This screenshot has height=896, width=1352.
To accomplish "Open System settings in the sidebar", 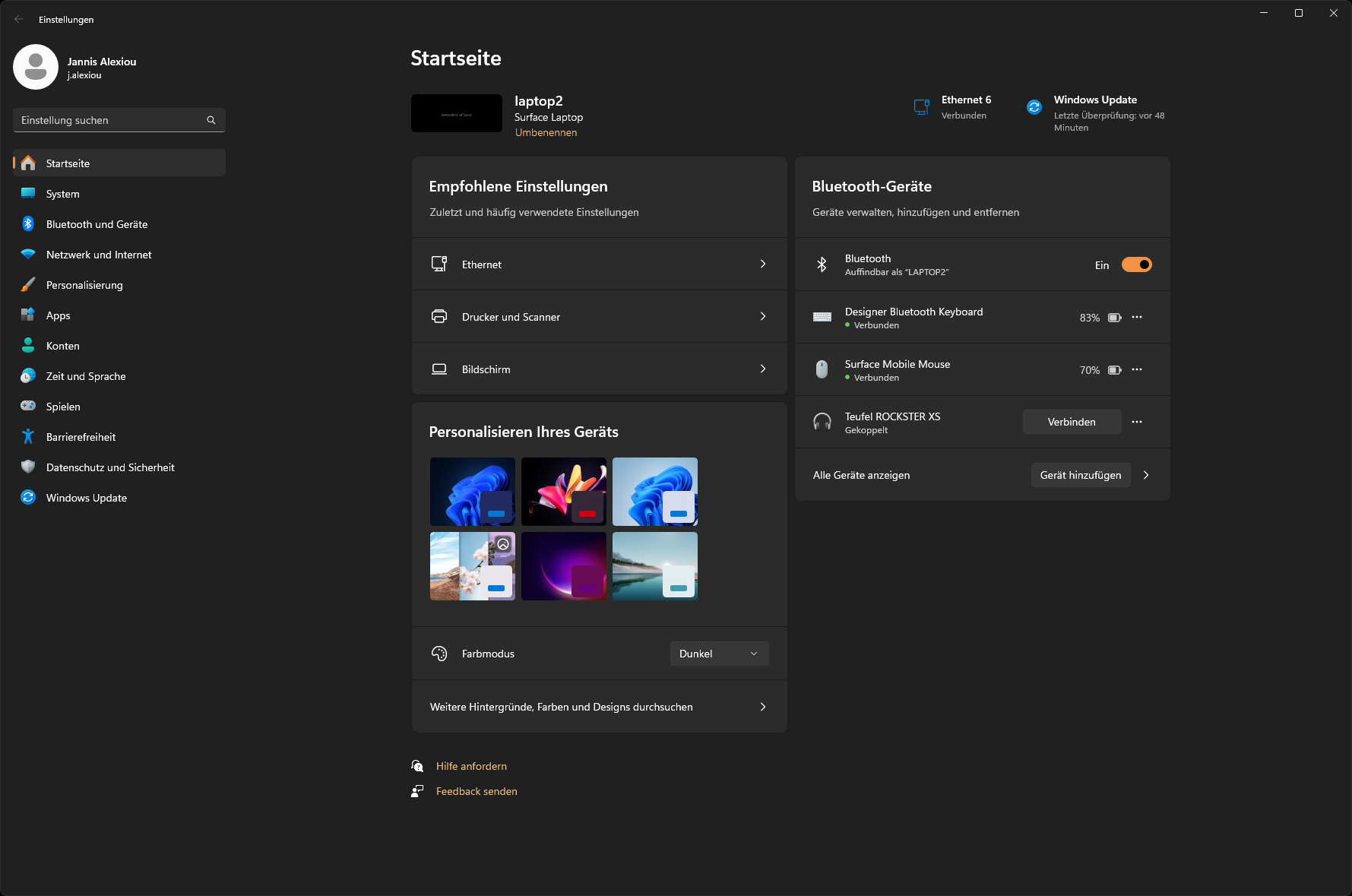I will click(119, 194).
